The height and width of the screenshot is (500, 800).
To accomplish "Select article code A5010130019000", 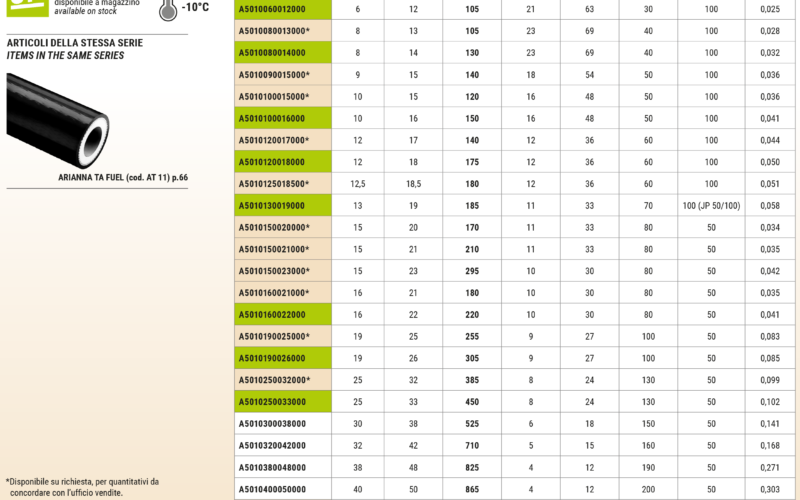I will click(273, 205).
